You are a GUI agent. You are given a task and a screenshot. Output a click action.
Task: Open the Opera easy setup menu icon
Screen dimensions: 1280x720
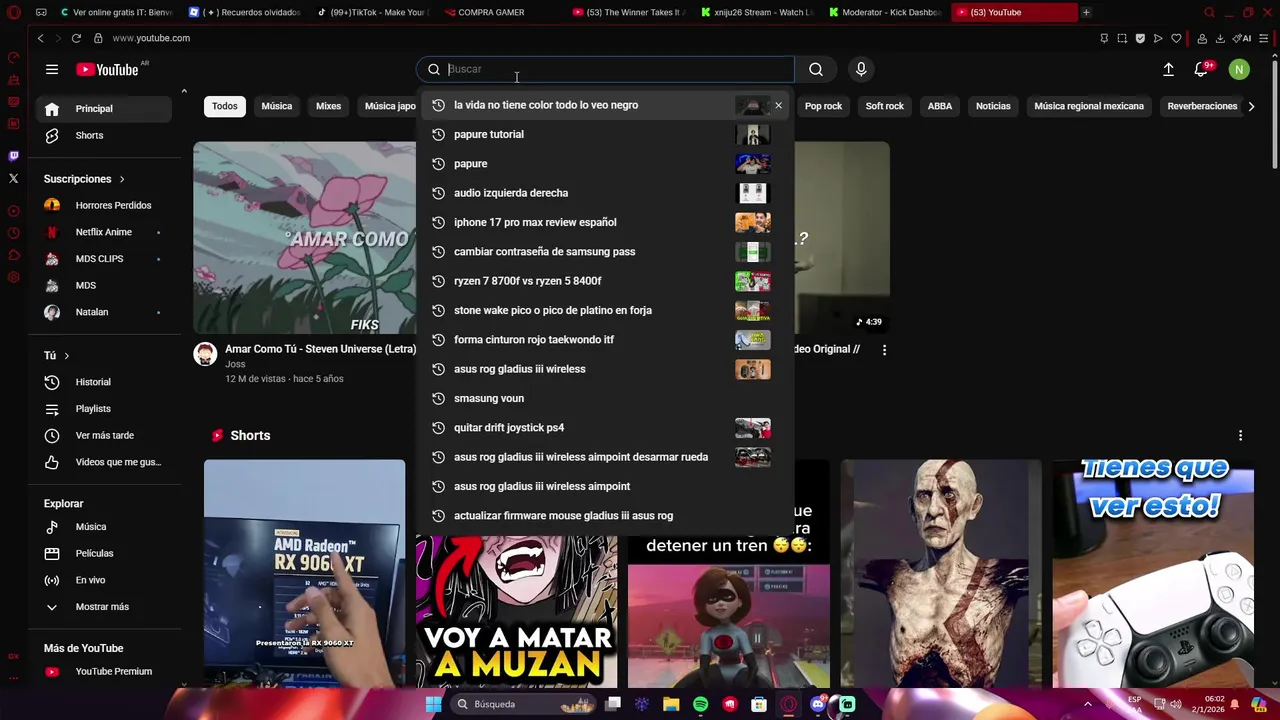click(x=1265, y=38)
